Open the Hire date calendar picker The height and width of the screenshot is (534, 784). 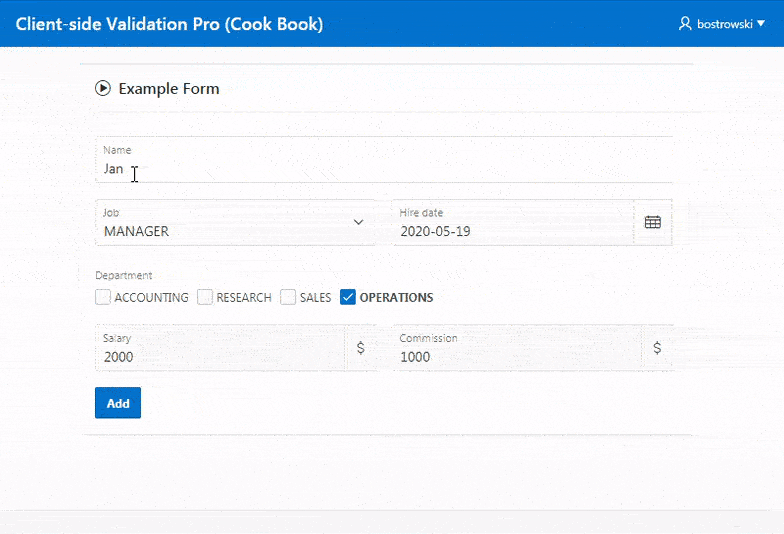[x=653, y=222]
